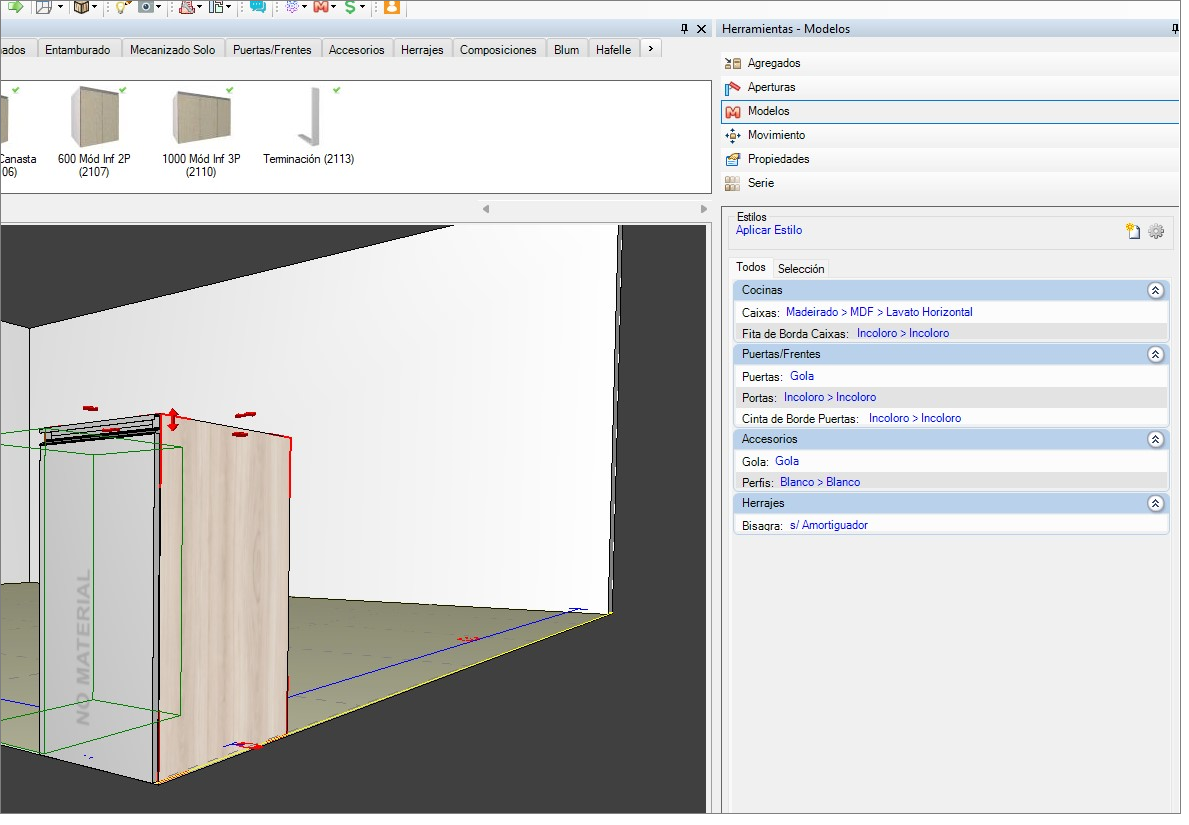Click the Agregados panel icon
The image size is (1189, 825).
[733, 64]
